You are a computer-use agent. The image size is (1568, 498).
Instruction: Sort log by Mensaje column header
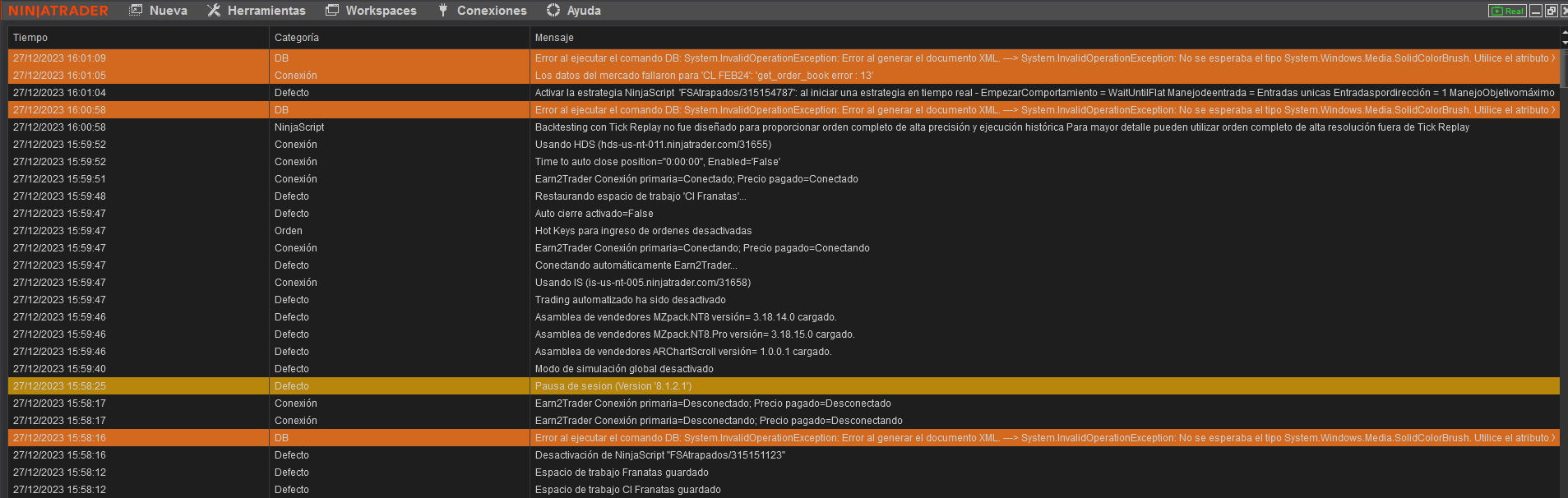click(x=1044, y=38)
